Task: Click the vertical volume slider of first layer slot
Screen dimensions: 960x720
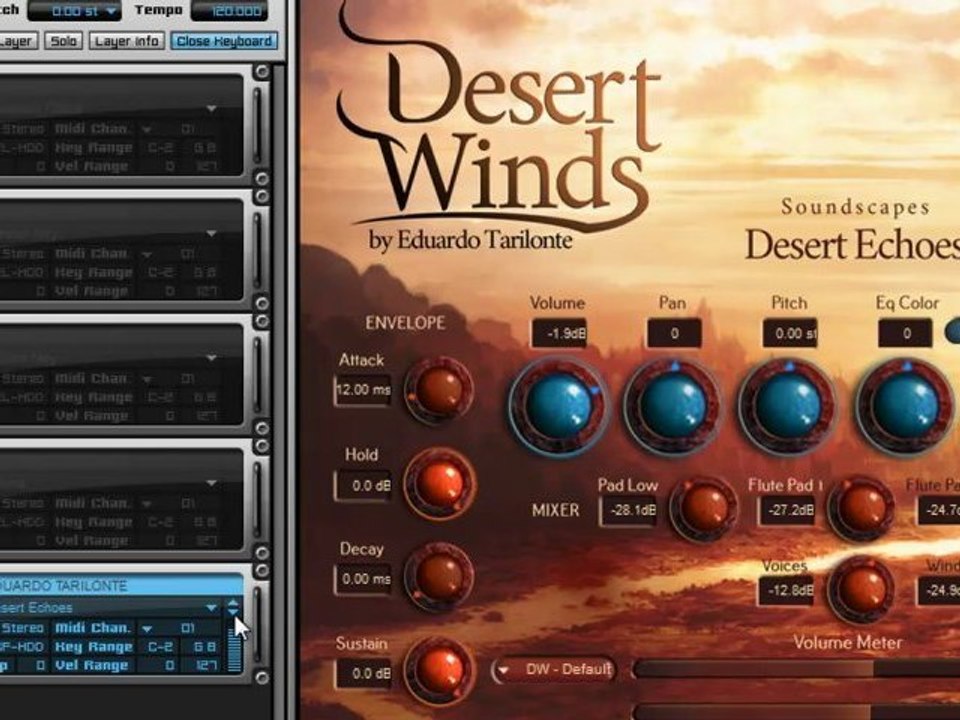Action: click(x=257, y=124)
